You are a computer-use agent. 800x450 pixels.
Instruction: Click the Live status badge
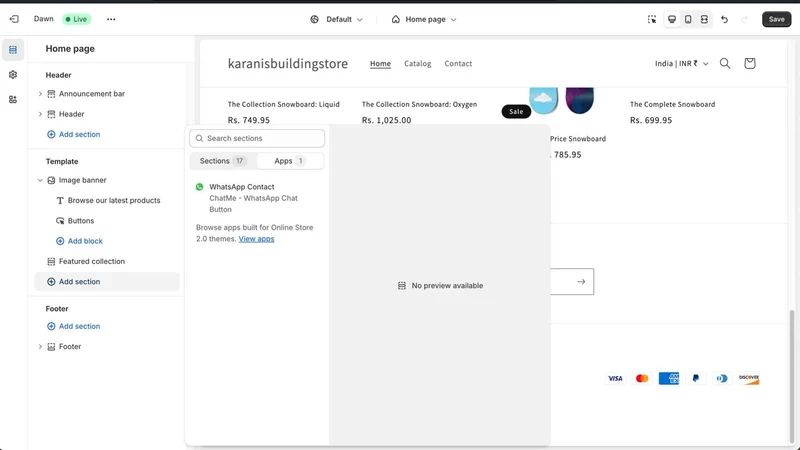click(77, 19)
